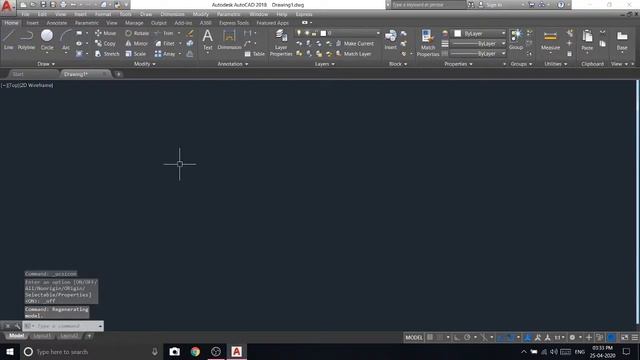Open the linetype ByLayer dropdown
This screenshot has height=360, width=640.
click(x=478, y=53)
